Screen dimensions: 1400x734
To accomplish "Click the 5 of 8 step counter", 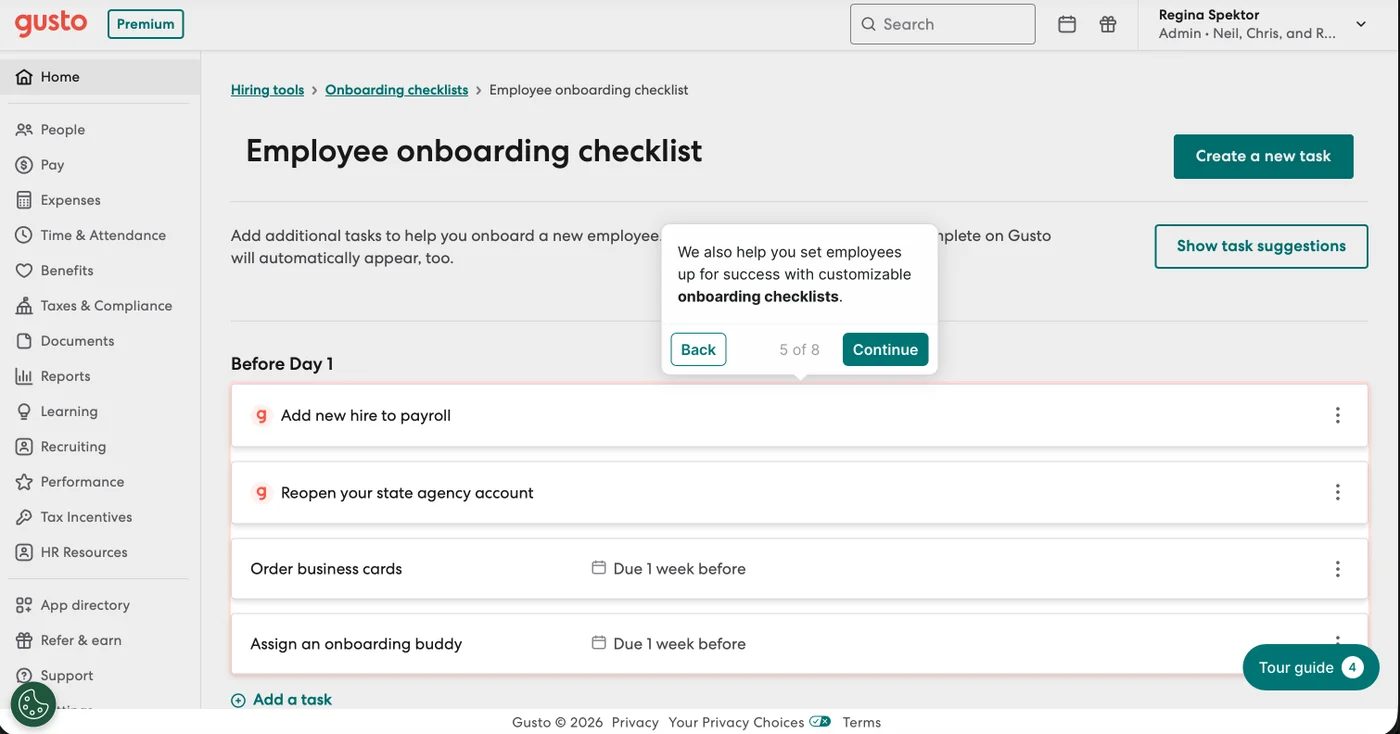I will 800,350.
